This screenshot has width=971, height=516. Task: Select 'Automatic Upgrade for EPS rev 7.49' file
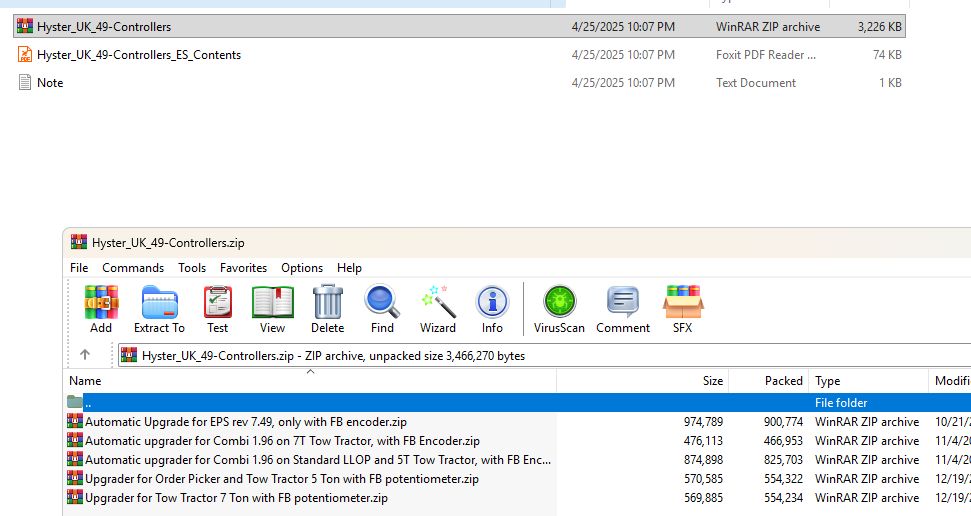pos(246,421)
